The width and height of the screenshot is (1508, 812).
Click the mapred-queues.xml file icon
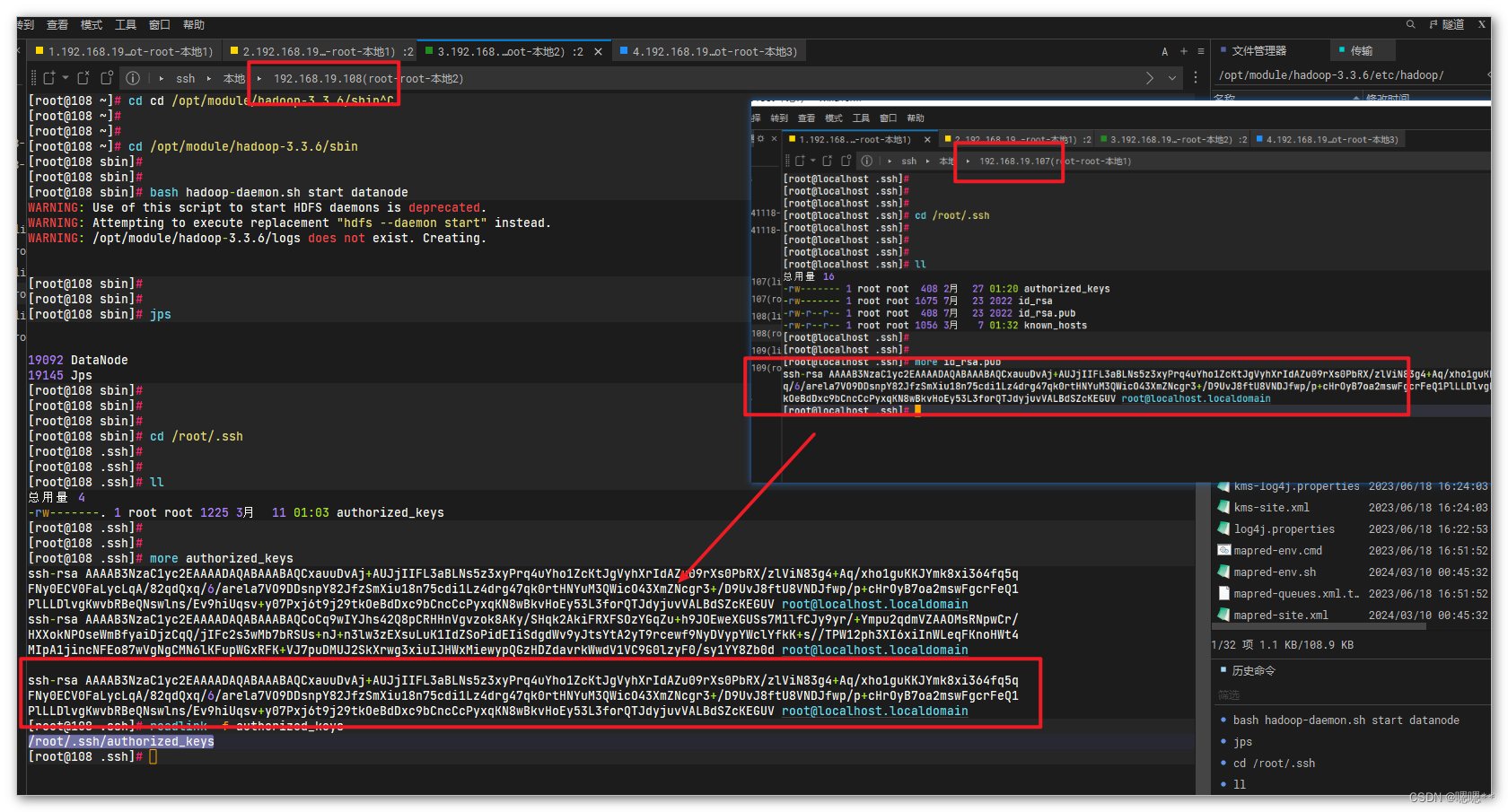tap(1223, 593)
